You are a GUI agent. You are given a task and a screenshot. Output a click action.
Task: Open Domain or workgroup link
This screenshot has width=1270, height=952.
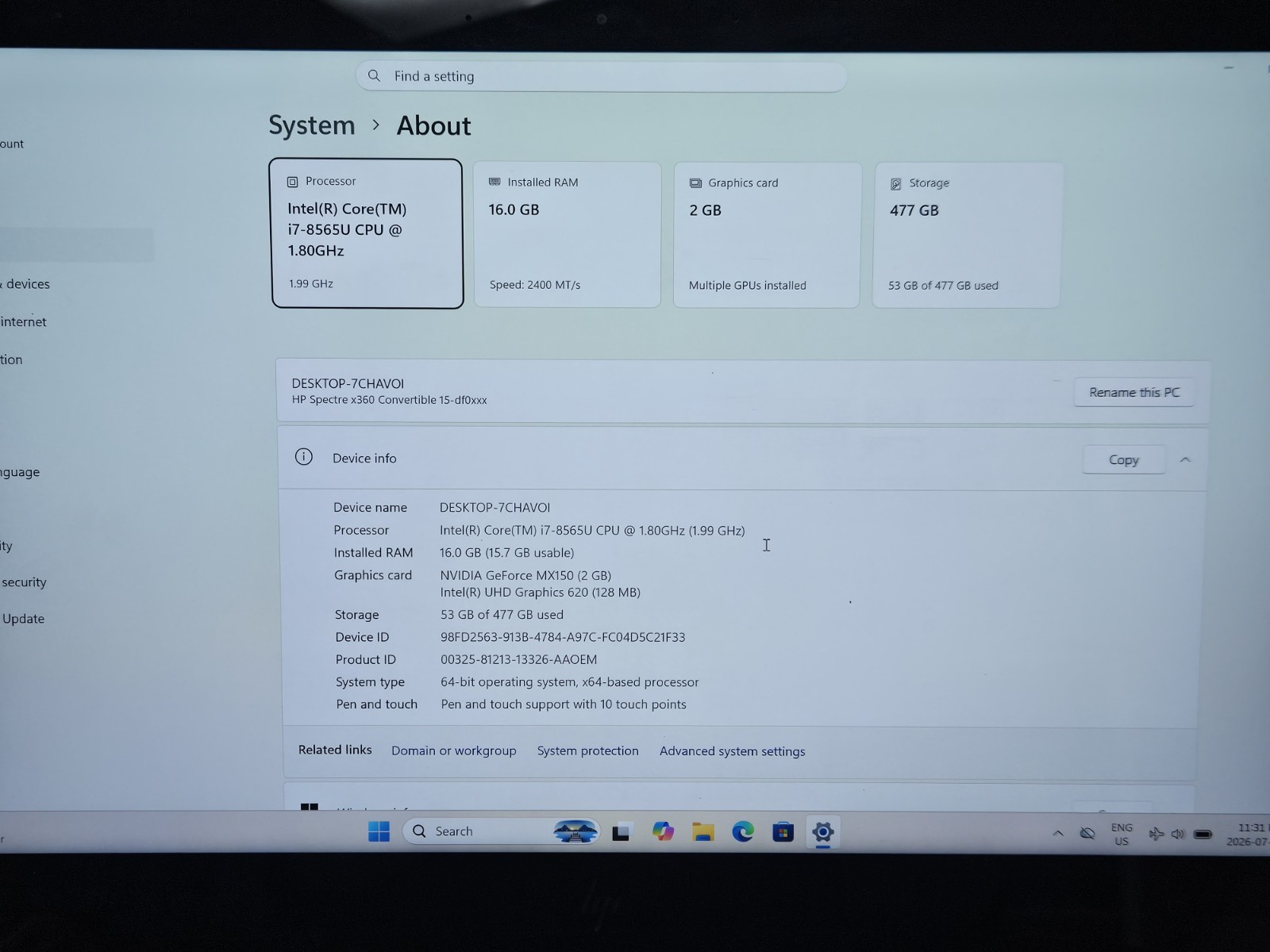click(453, 750)
